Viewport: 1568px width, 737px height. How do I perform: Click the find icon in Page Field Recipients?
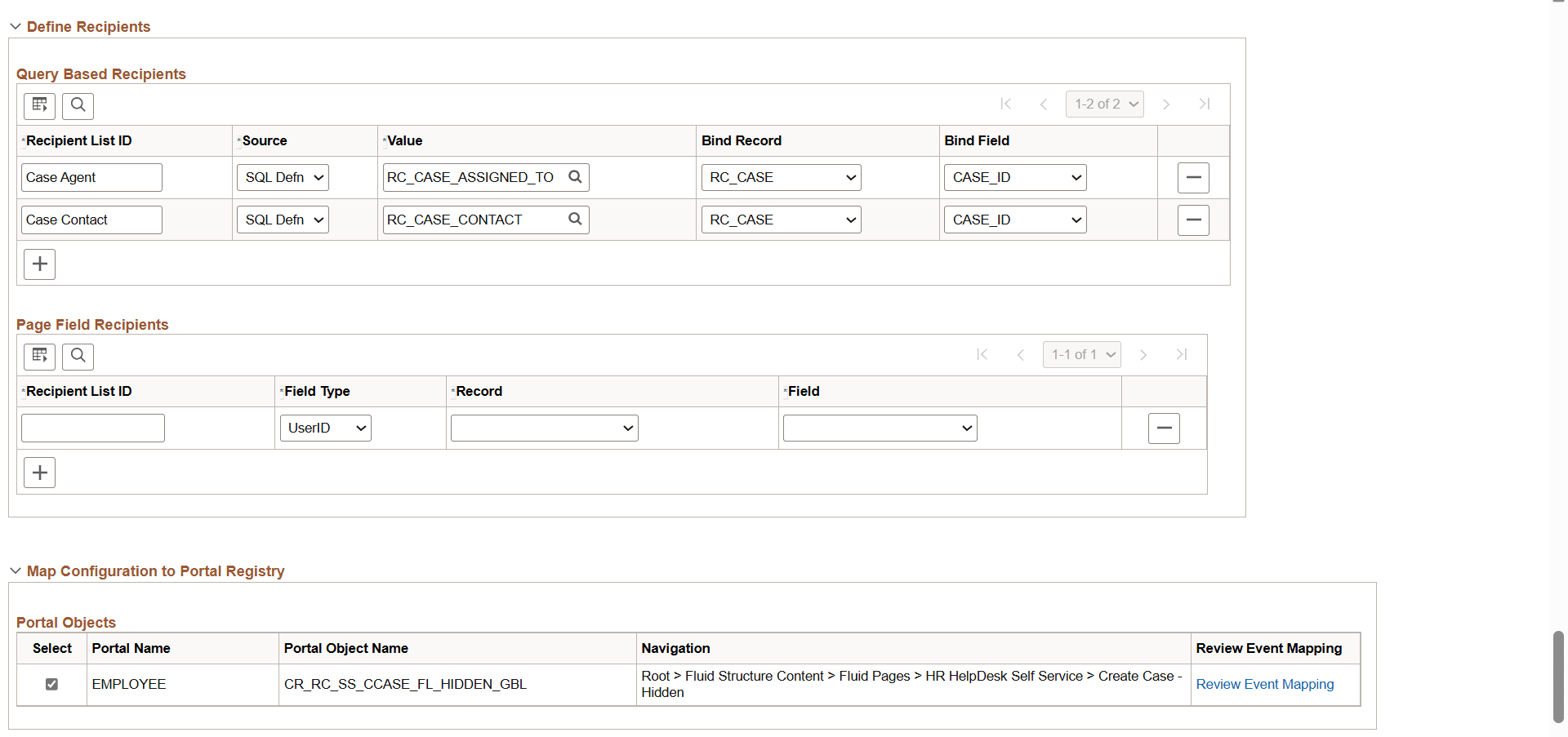click(78, 357)
